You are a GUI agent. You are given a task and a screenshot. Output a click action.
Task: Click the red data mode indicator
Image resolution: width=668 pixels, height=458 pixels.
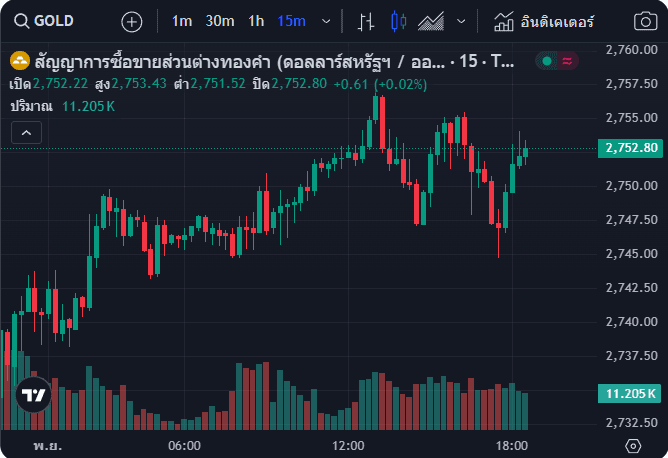567,61
